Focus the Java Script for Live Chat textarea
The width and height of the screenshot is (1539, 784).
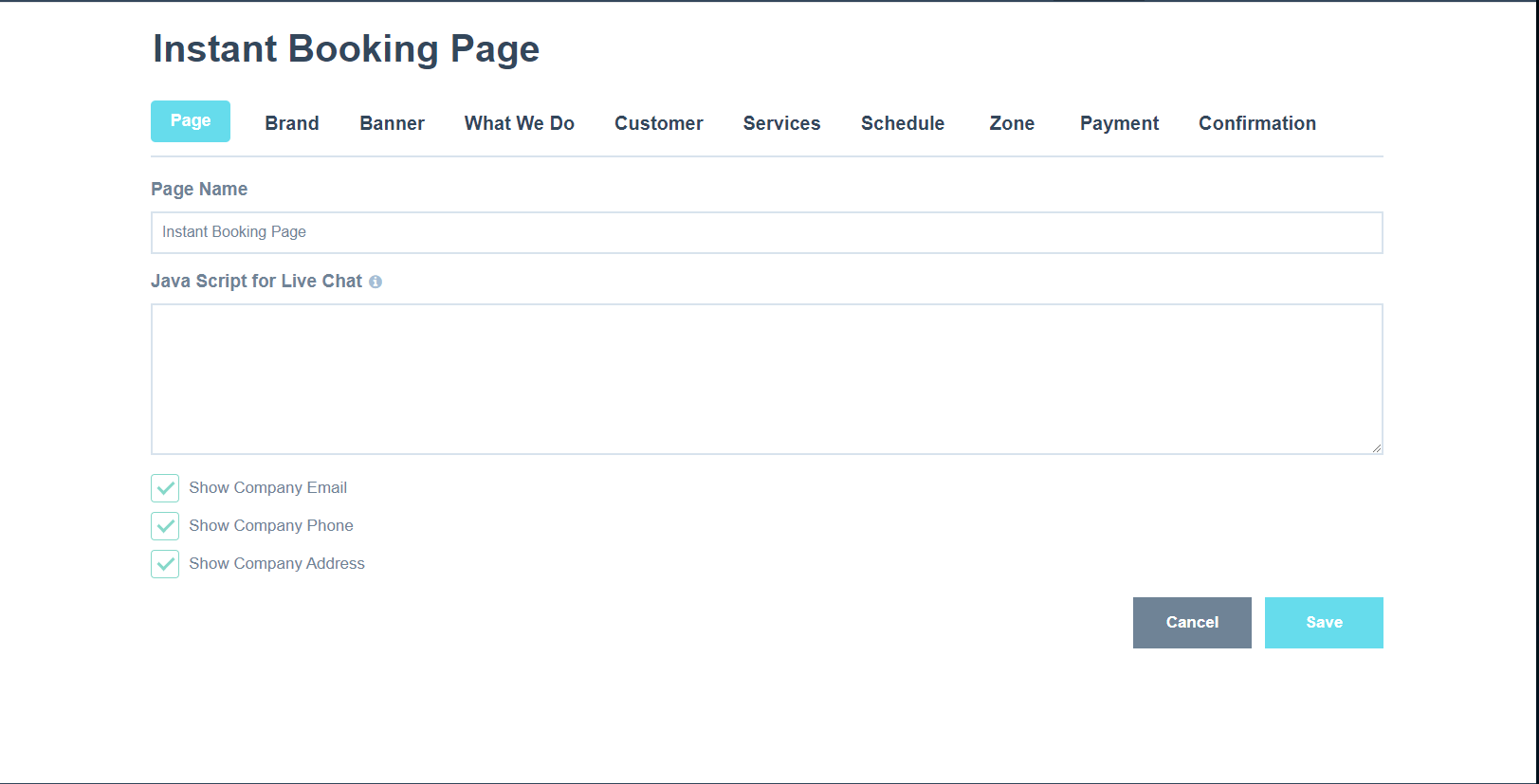coord(767,379)
